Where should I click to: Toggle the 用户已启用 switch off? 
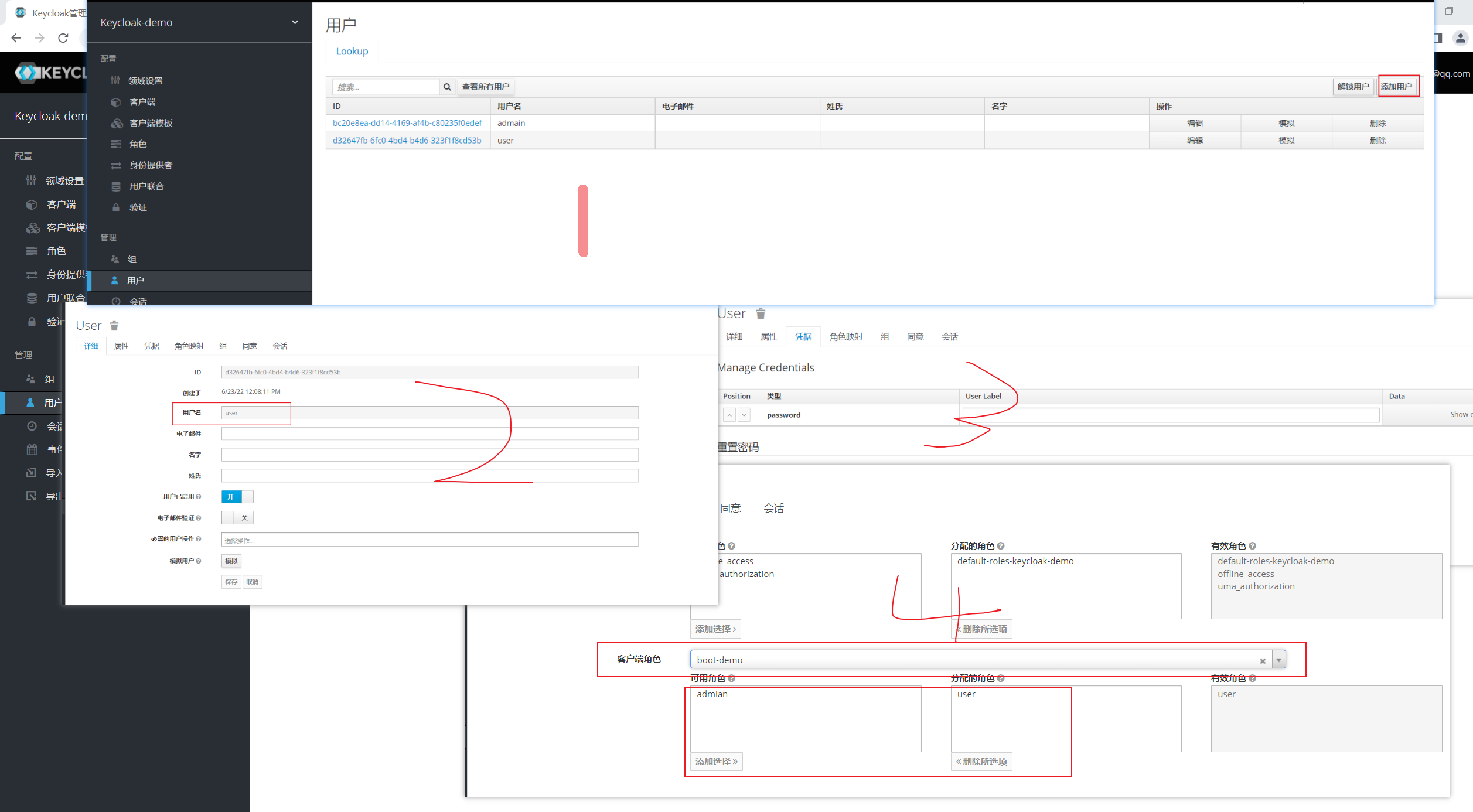(237, 497)
